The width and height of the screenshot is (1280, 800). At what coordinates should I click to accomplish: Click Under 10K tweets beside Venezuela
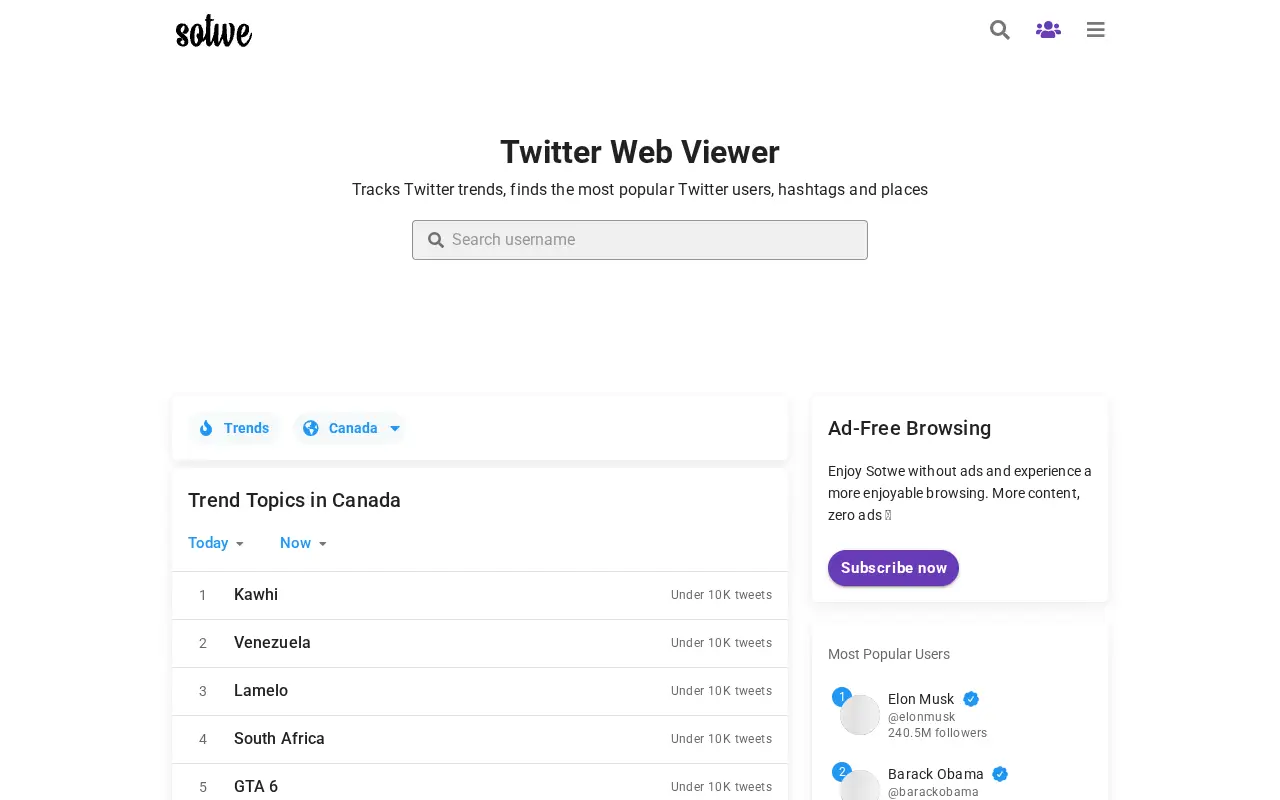(721, 643)
